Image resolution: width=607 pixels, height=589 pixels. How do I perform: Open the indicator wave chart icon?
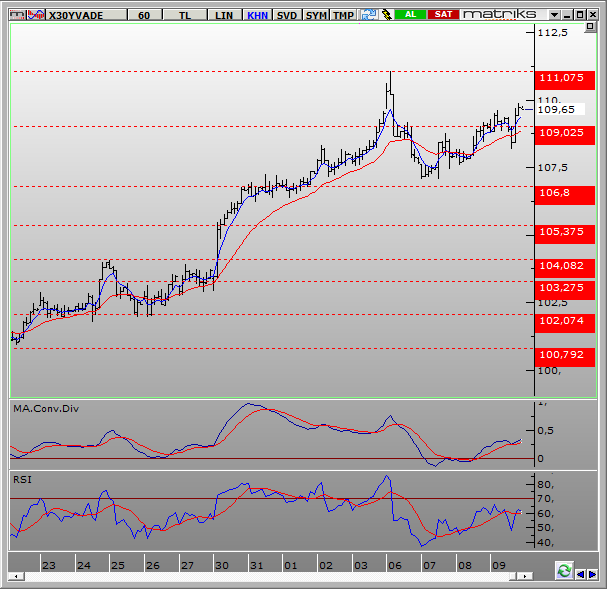(36, 15)
